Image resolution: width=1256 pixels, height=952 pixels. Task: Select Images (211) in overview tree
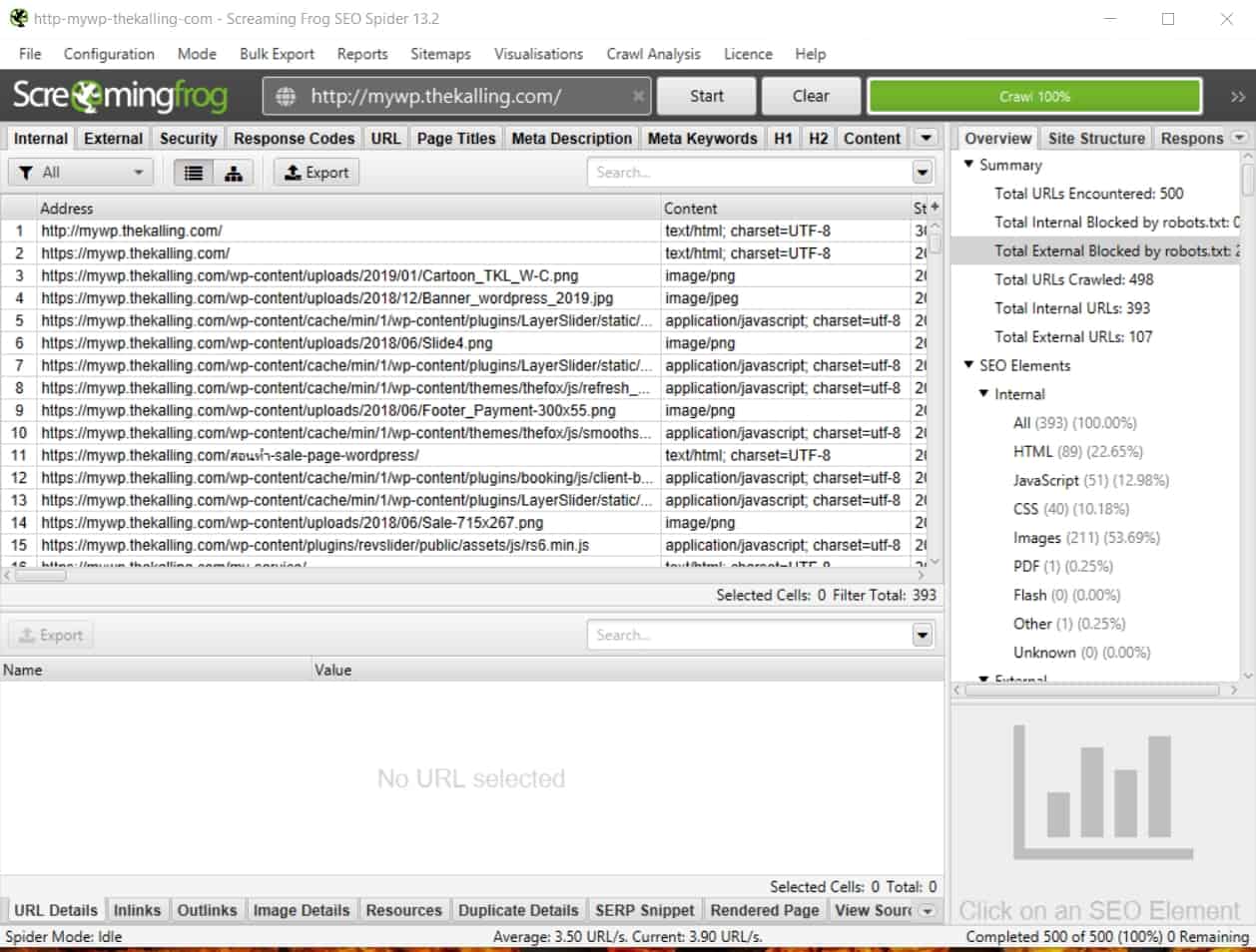tap(1086, 537)
